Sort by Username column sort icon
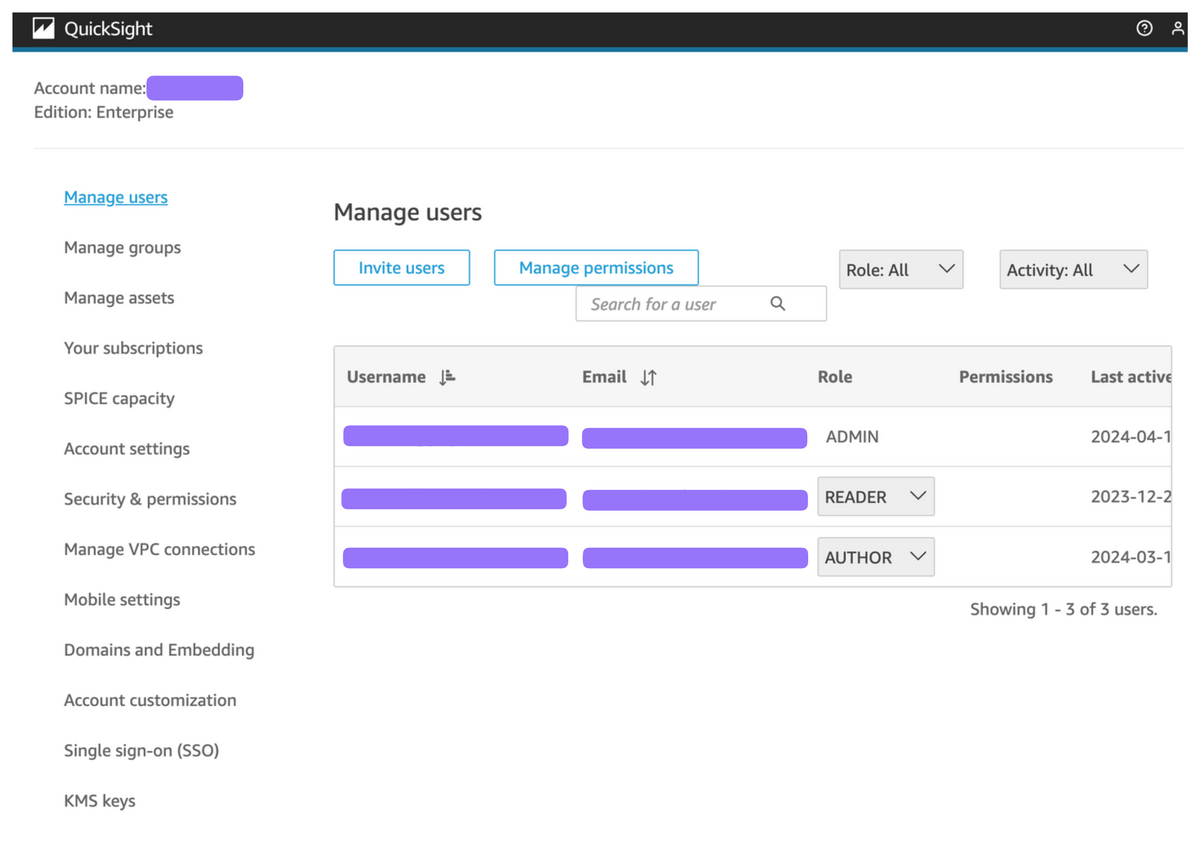The height and width of the screenshot is (849, 1200). (447, 377)
